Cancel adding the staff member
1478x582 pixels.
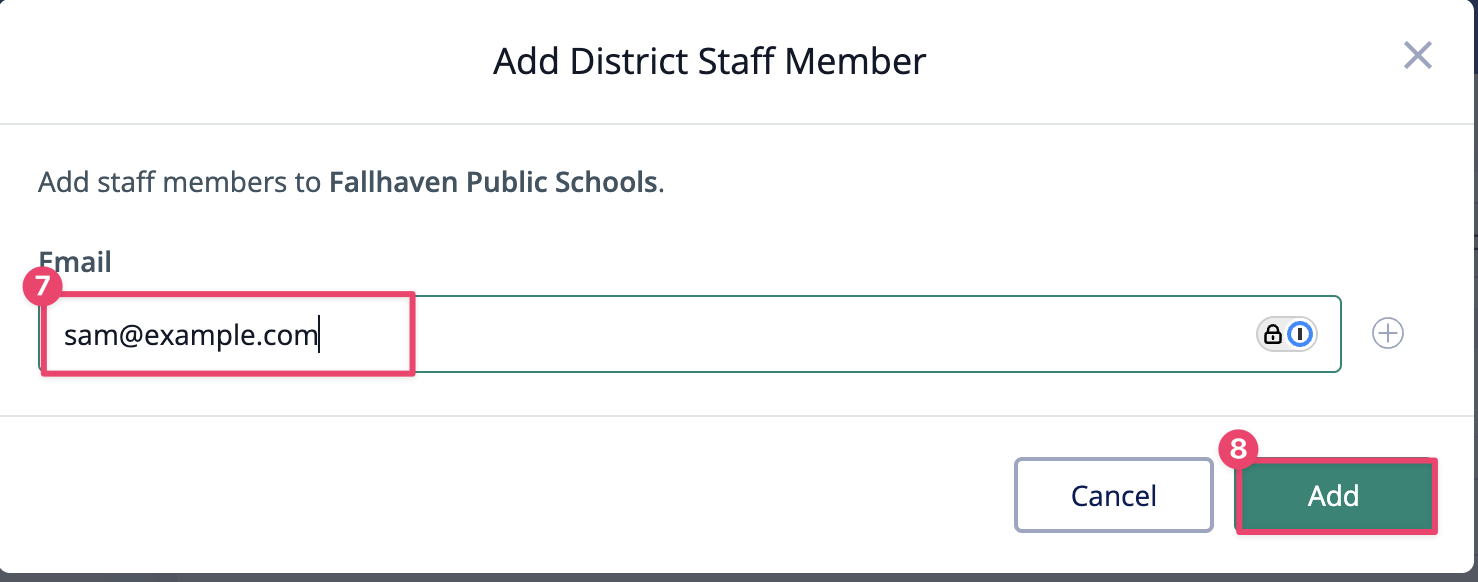click(x=1113, y=495)
